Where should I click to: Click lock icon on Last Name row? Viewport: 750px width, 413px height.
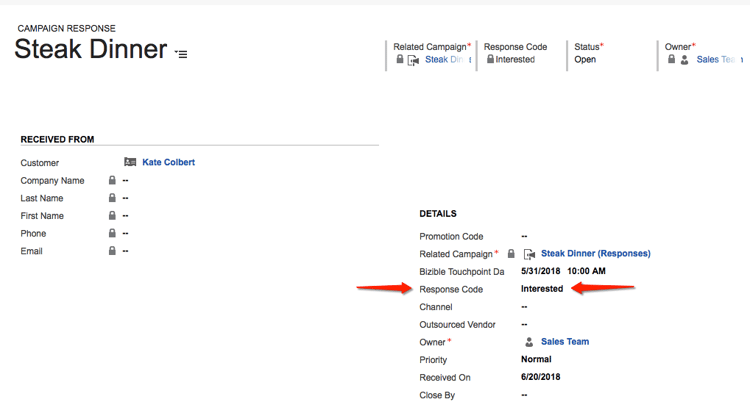tap(112, 198)
